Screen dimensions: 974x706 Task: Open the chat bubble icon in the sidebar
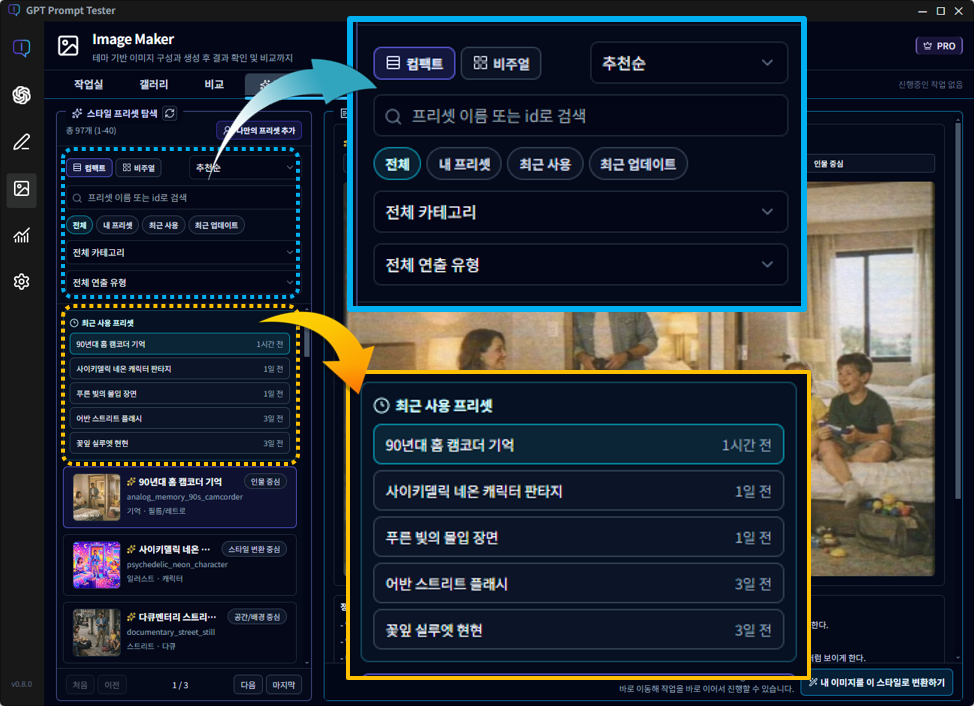21,48
